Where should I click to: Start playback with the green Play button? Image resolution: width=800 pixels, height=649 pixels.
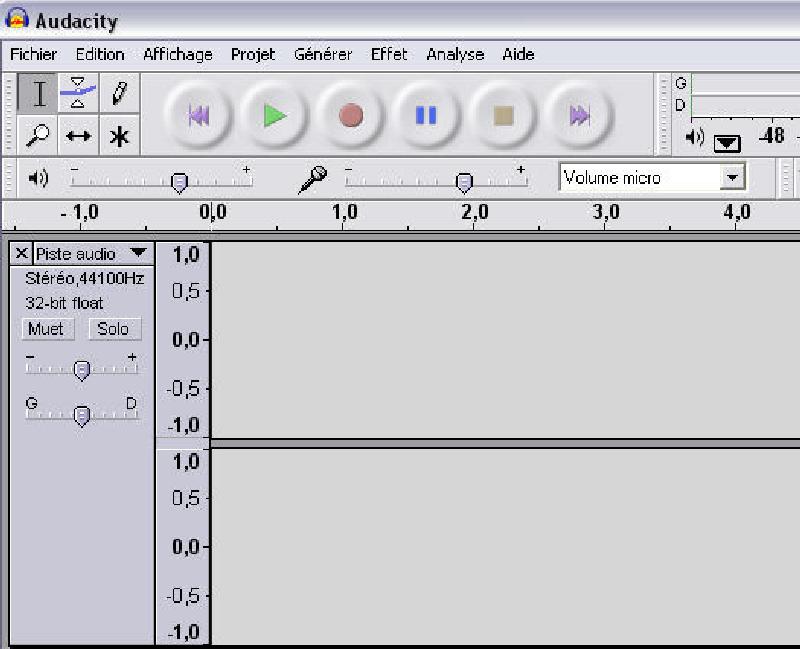click(x=274, y=115)
